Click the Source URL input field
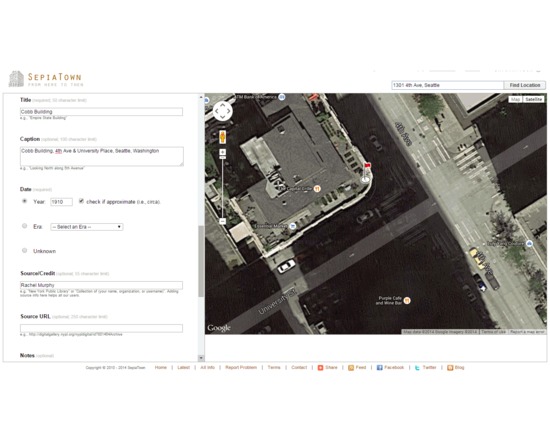Viewport: 550px width, 440px height. (101, 328)
